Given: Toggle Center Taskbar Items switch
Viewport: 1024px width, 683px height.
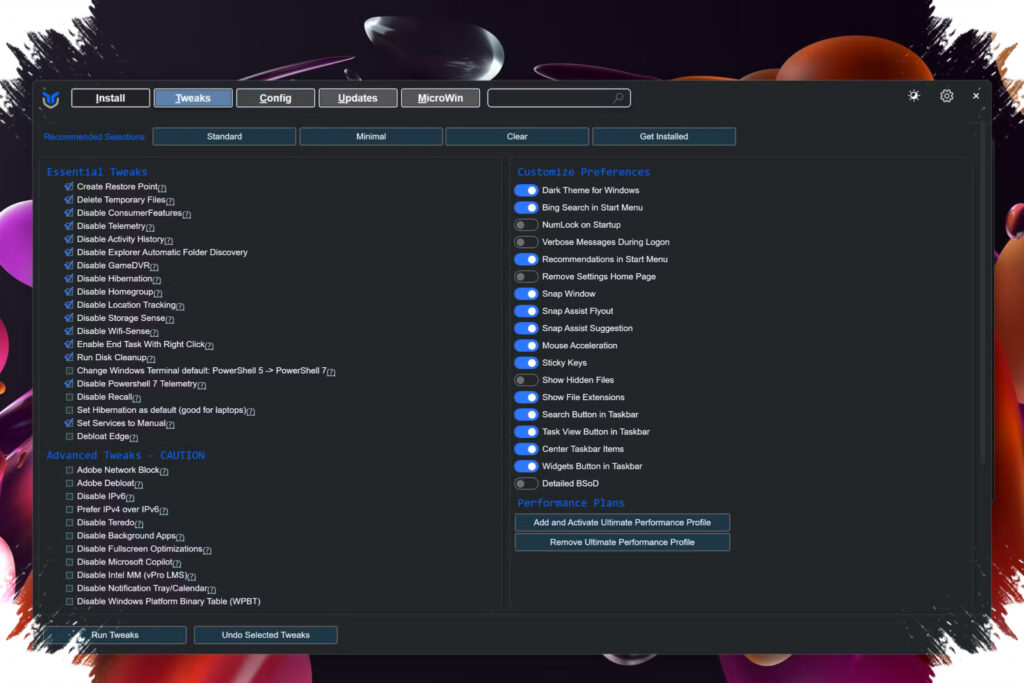Looking at the screenshot, I should pos(526,449).
